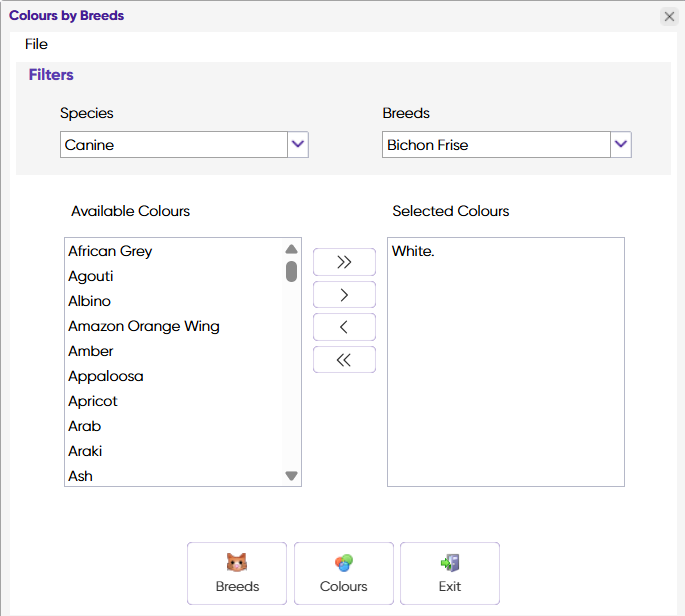This screenshot has width=685, height=616.
Task: Add selected colour with single right arrow
Action: tap(344, 295)
